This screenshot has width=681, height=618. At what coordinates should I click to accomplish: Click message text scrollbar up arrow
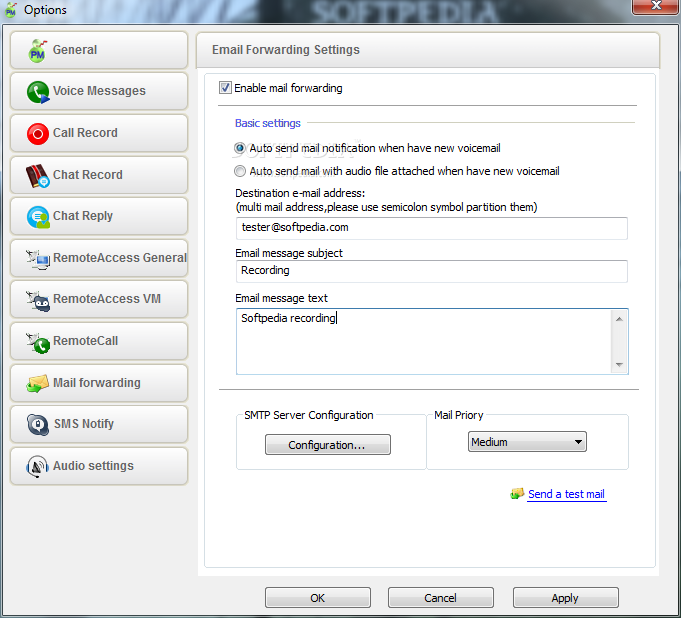[x=619, y=319]
